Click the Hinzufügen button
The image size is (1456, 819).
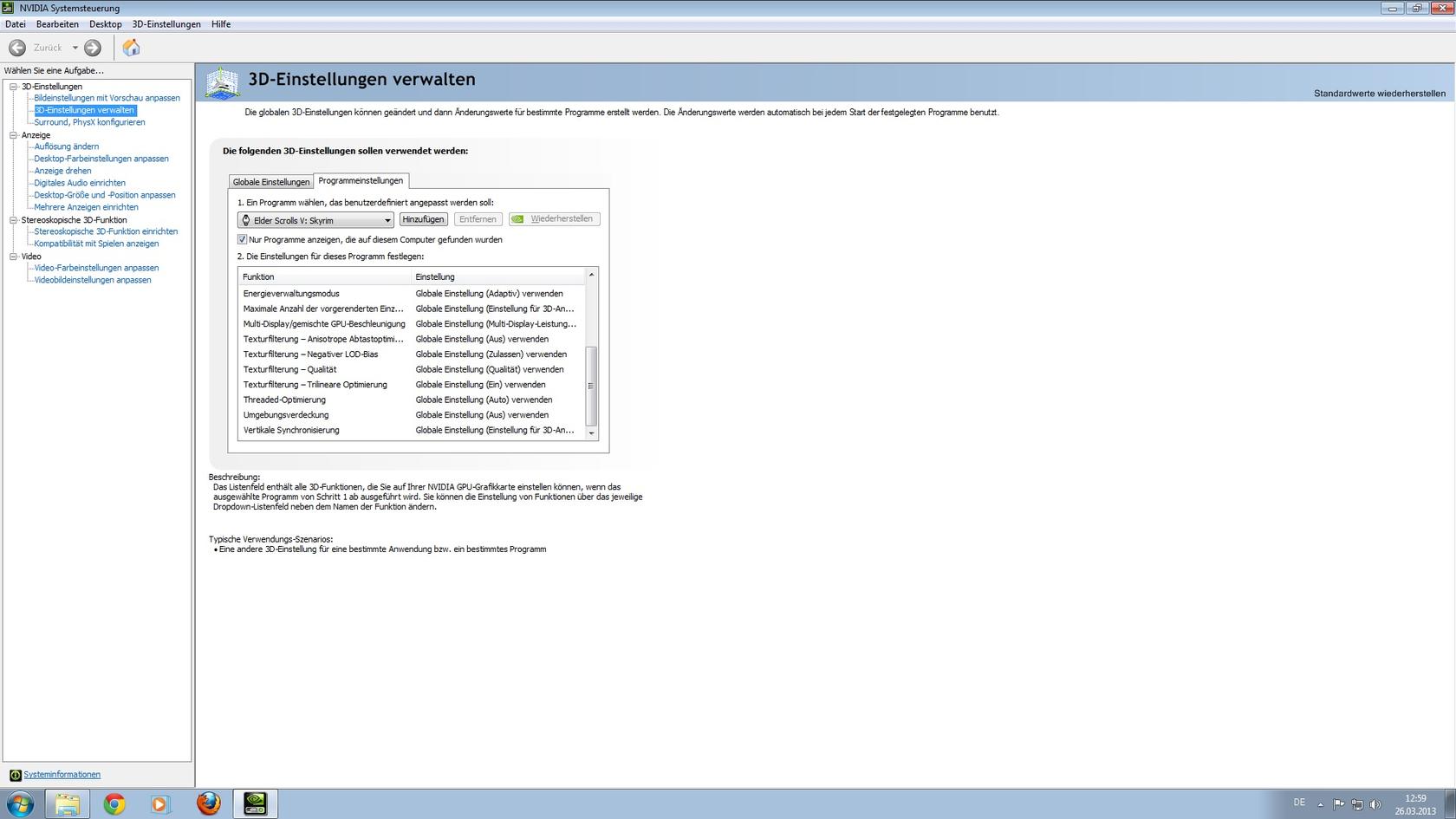pyautogui.click(x=423, y=219)
